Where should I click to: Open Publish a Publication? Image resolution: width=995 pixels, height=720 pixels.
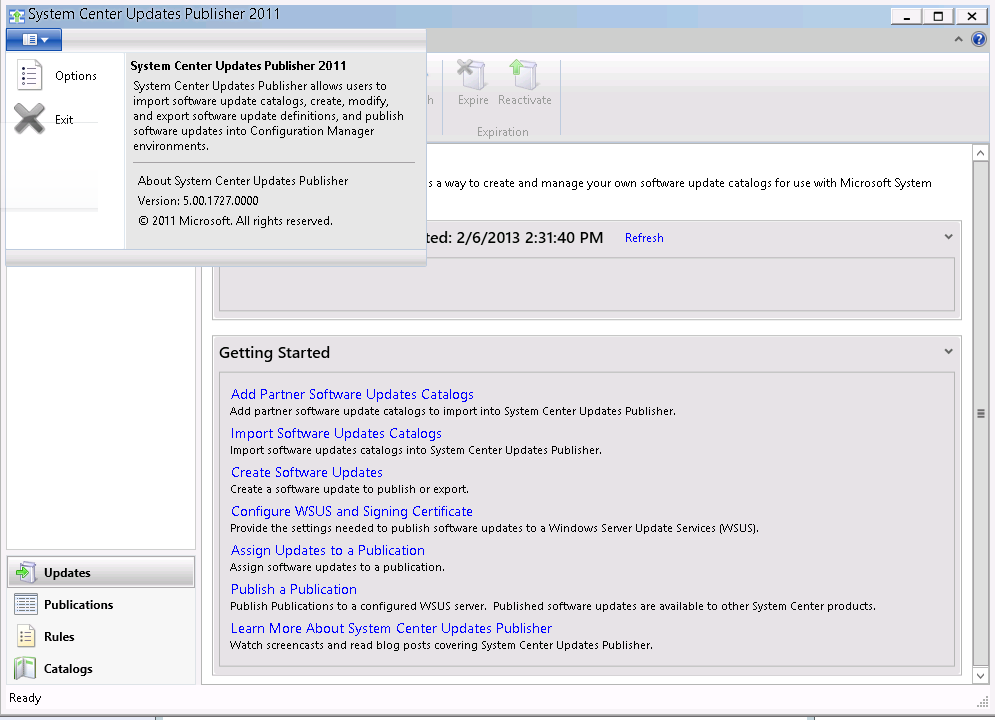click(x=293, y=589)
